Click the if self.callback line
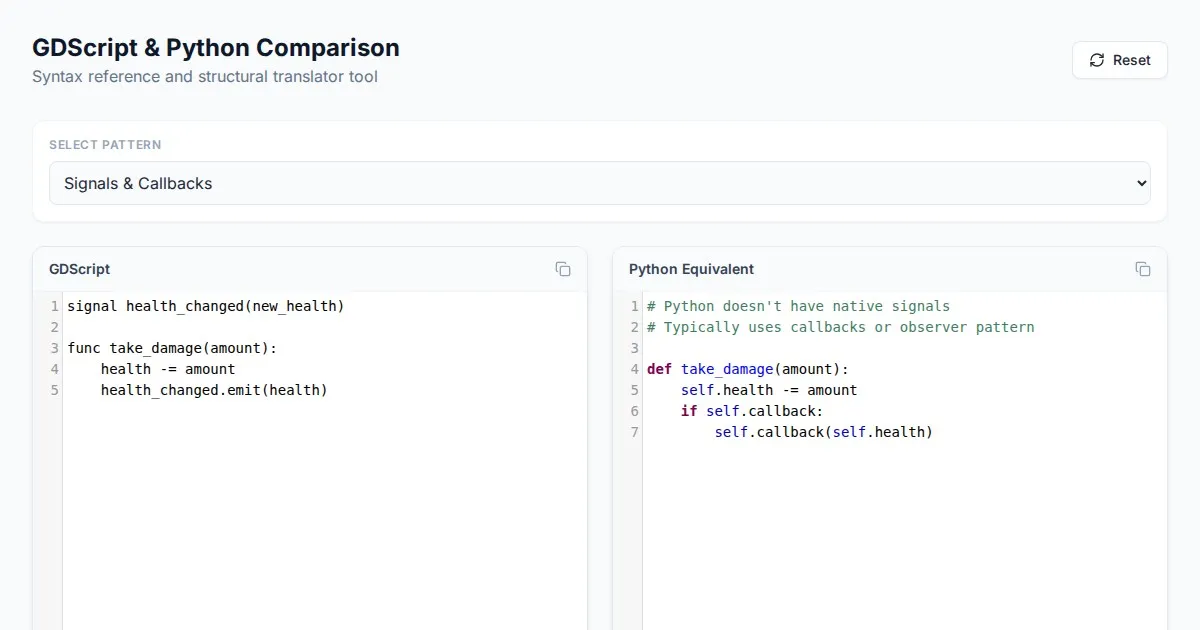Screen dimensions: 1200x630 (x=751, y=411)
